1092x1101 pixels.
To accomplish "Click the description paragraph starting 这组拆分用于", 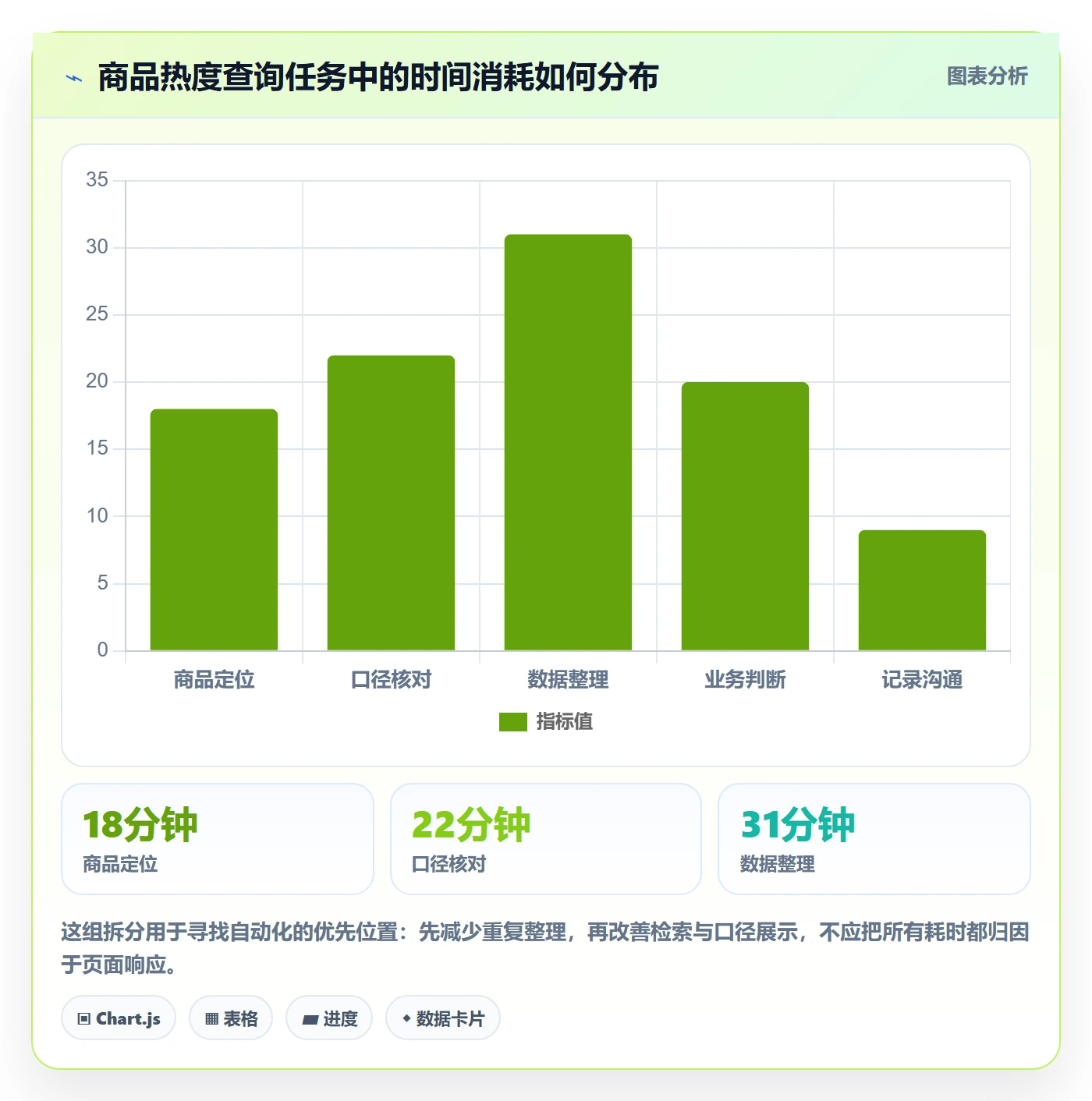I will click(545, 948).
